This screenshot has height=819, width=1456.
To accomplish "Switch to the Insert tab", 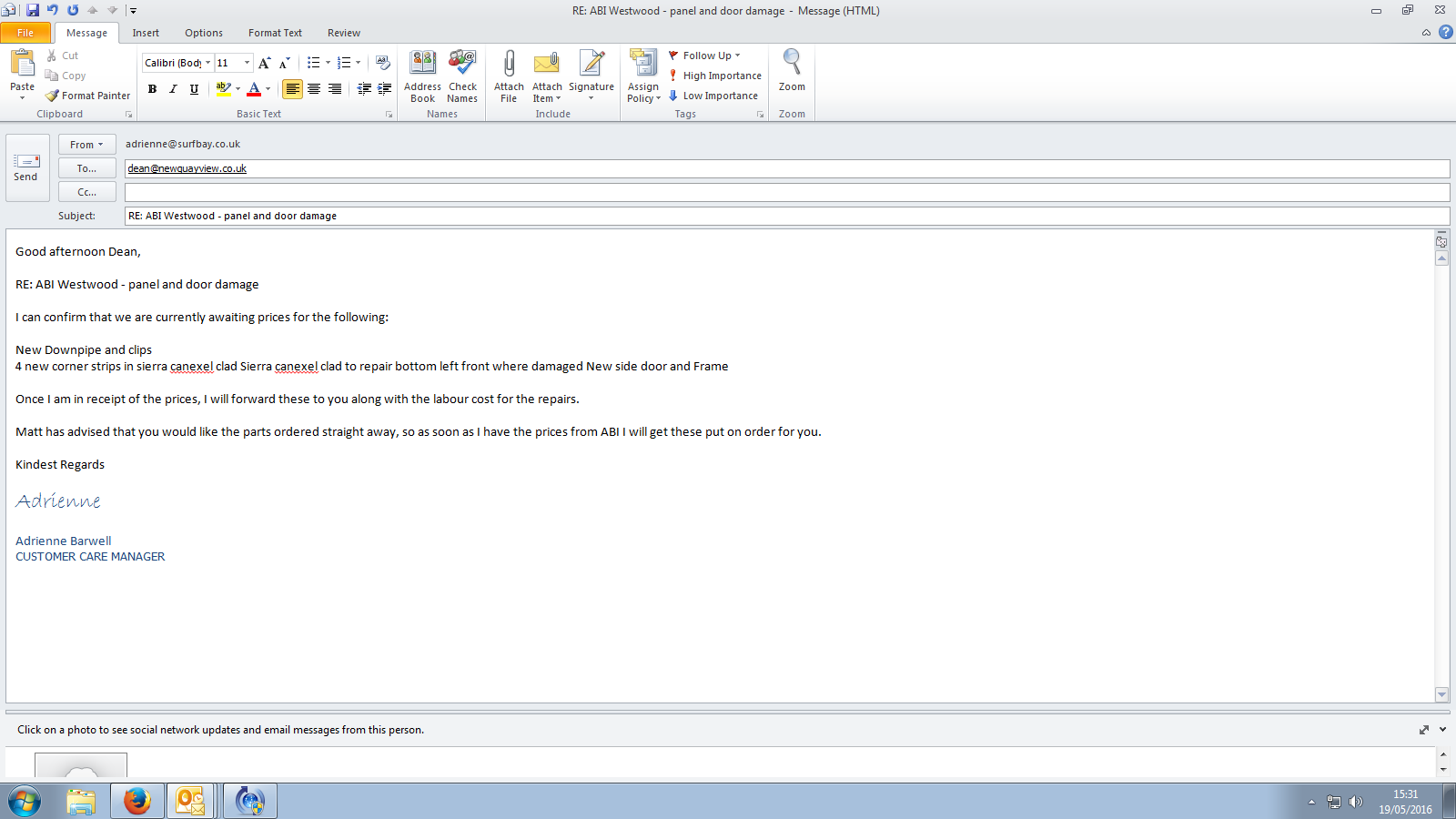I will point(146,33).
